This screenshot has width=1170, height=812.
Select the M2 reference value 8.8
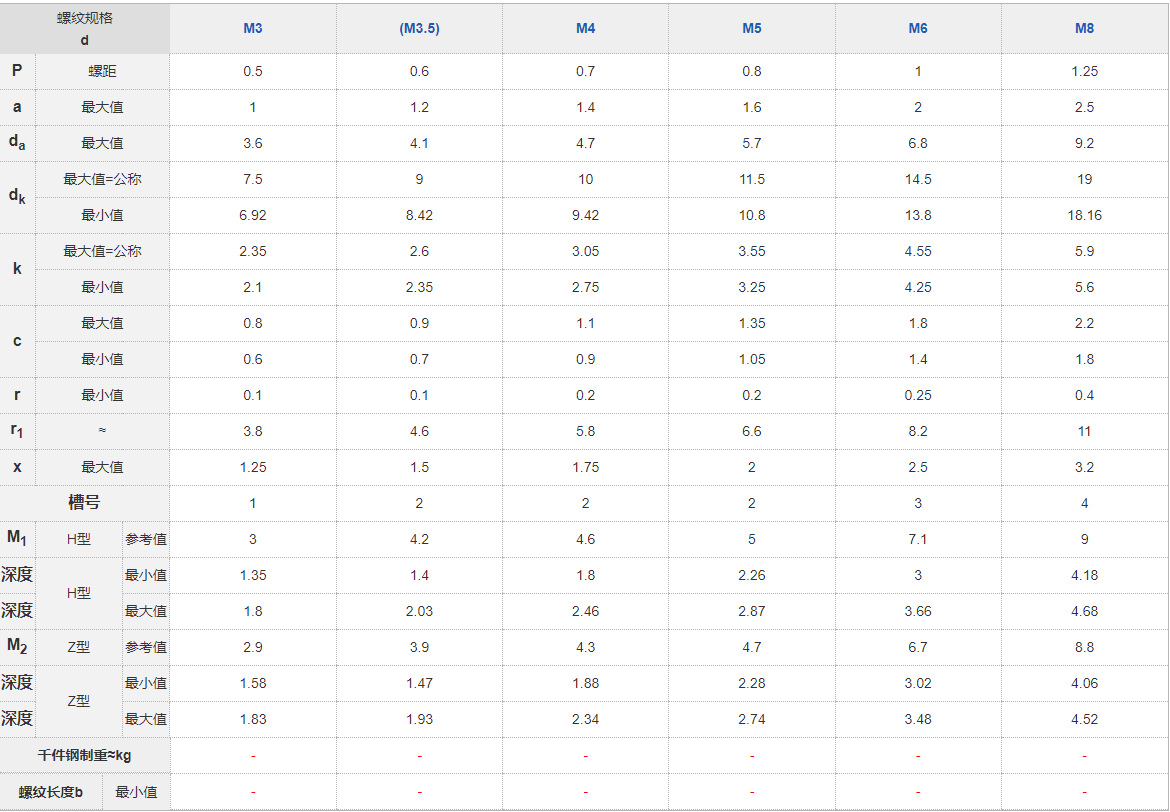(1084, 647)
